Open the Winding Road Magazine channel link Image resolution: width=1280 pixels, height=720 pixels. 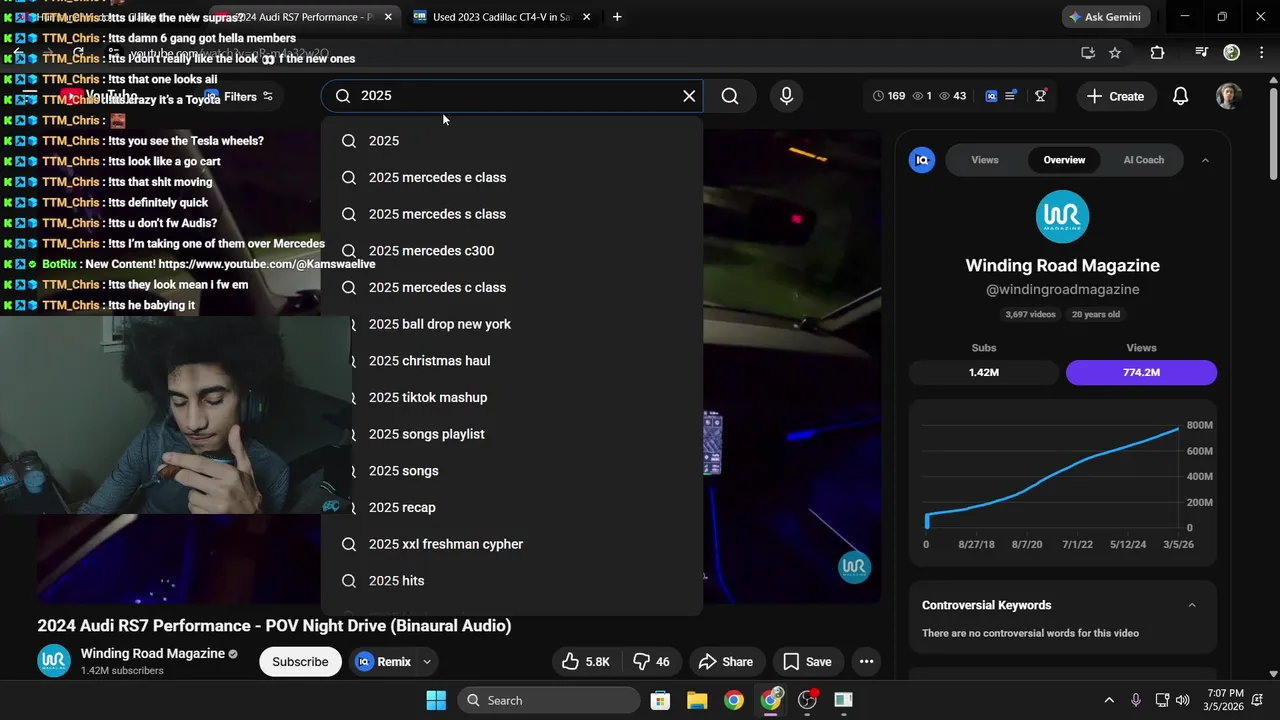click(x=153, y=653)
